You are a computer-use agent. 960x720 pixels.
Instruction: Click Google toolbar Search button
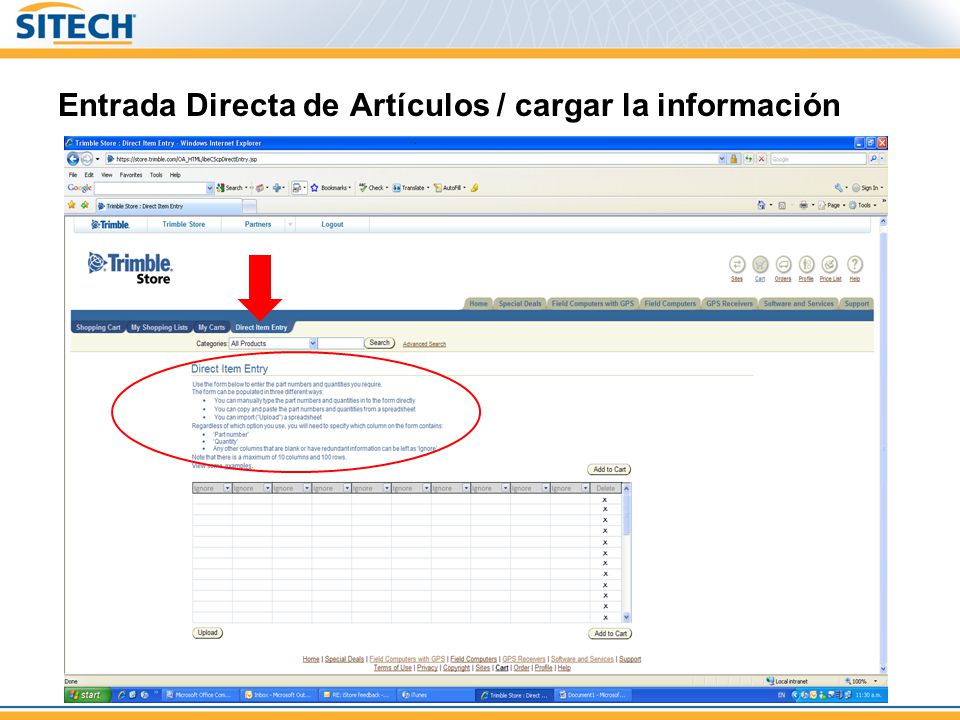pyautogui.click(x=230, y=188)
